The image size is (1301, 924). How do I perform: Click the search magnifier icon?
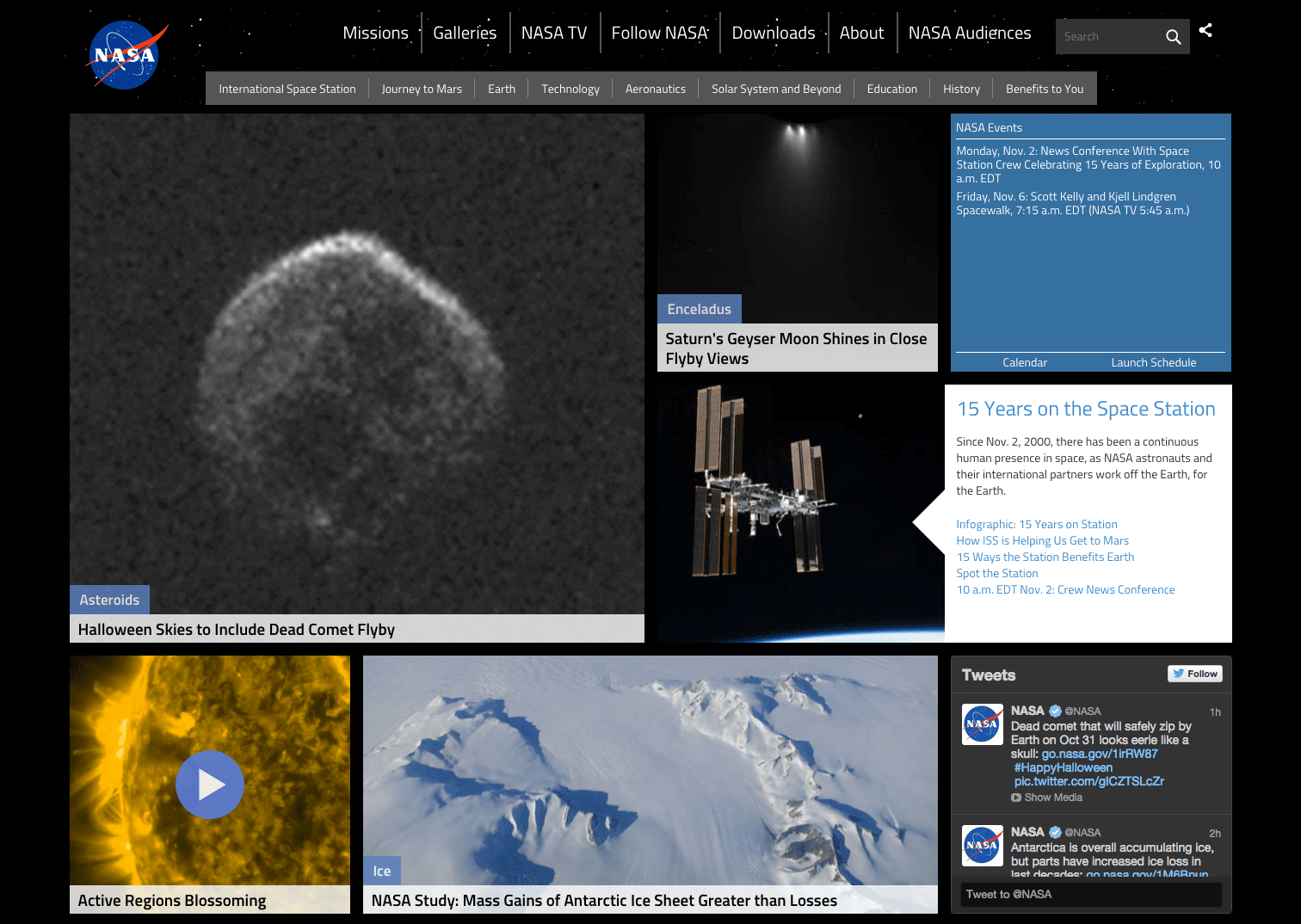click(x=1173, y=37)
